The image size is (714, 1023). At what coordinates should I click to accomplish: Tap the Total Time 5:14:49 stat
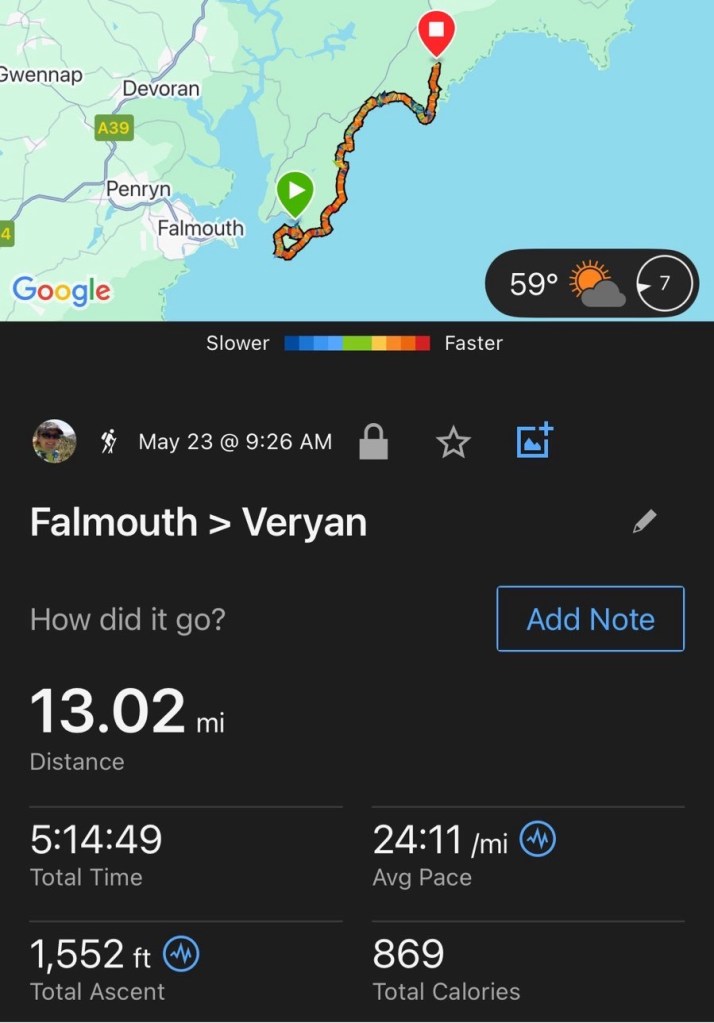point(96,841)
